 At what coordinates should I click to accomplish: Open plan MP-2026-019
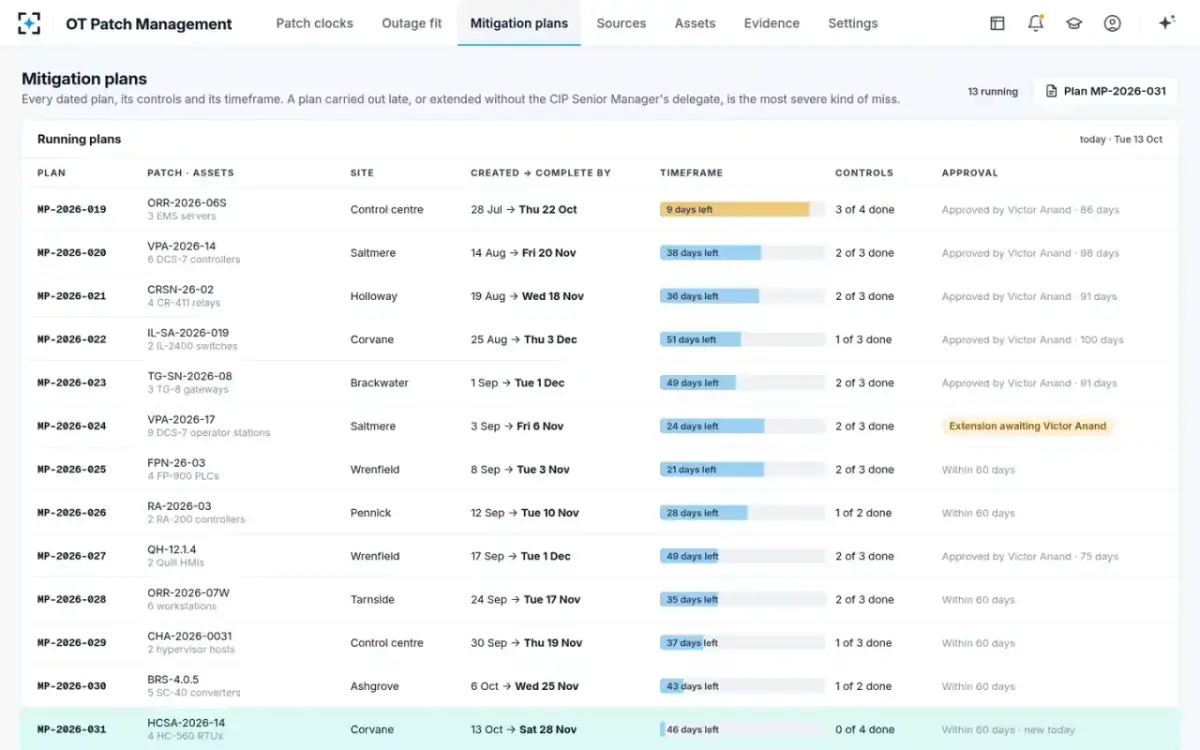coord(71,210)
